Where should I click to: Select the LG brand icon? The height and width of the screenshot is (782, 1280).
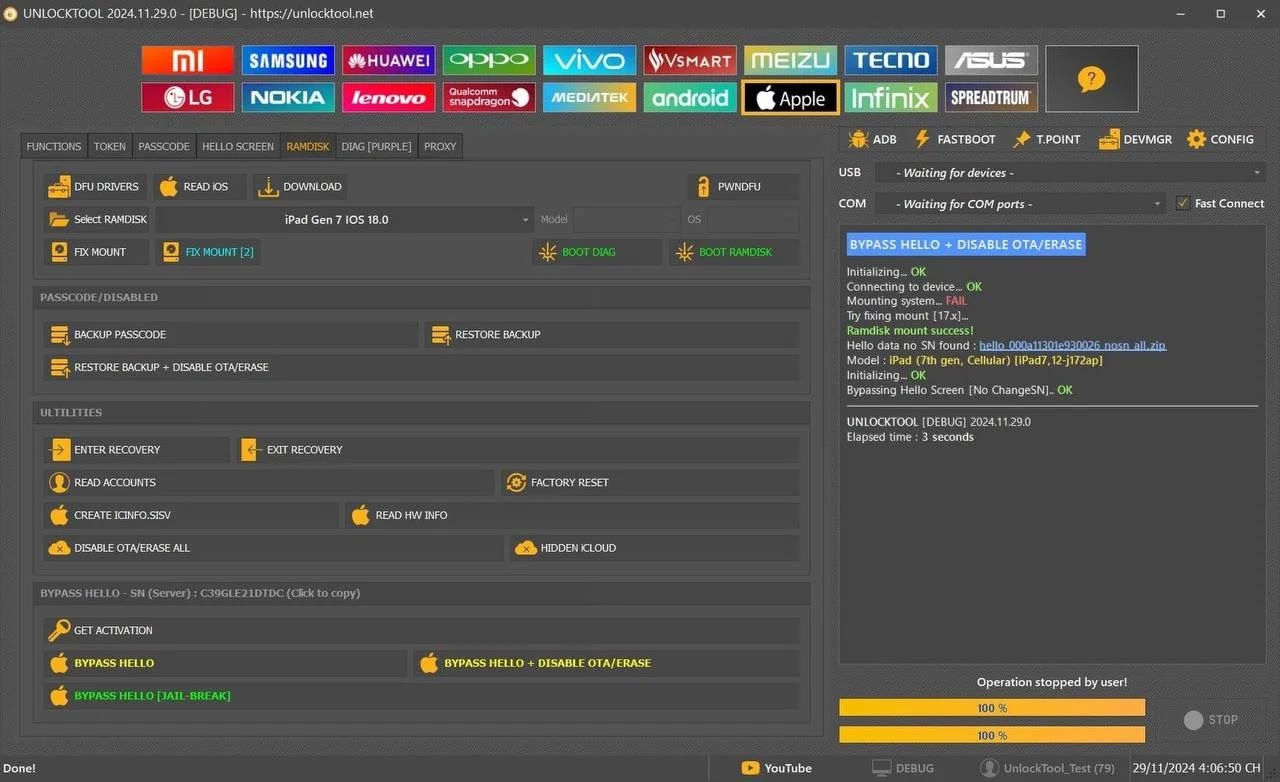[188, 97]
